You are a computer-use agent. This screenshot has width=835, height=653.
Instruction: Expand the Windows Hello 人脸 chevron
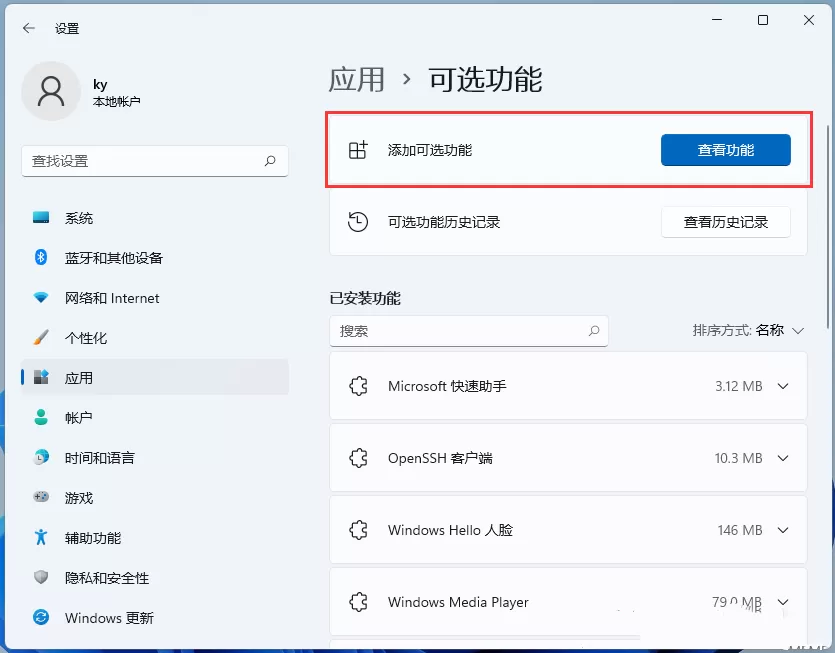pos(783,530)
